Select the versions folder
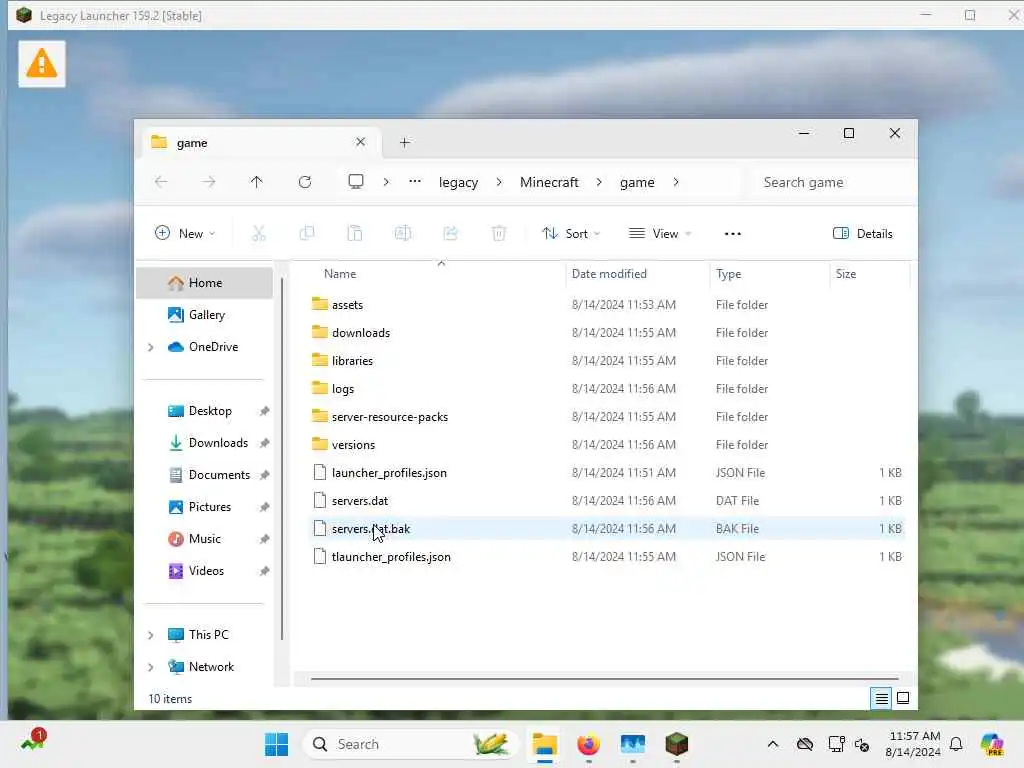This screenshot has width=1024, height=768. [606, 445]
